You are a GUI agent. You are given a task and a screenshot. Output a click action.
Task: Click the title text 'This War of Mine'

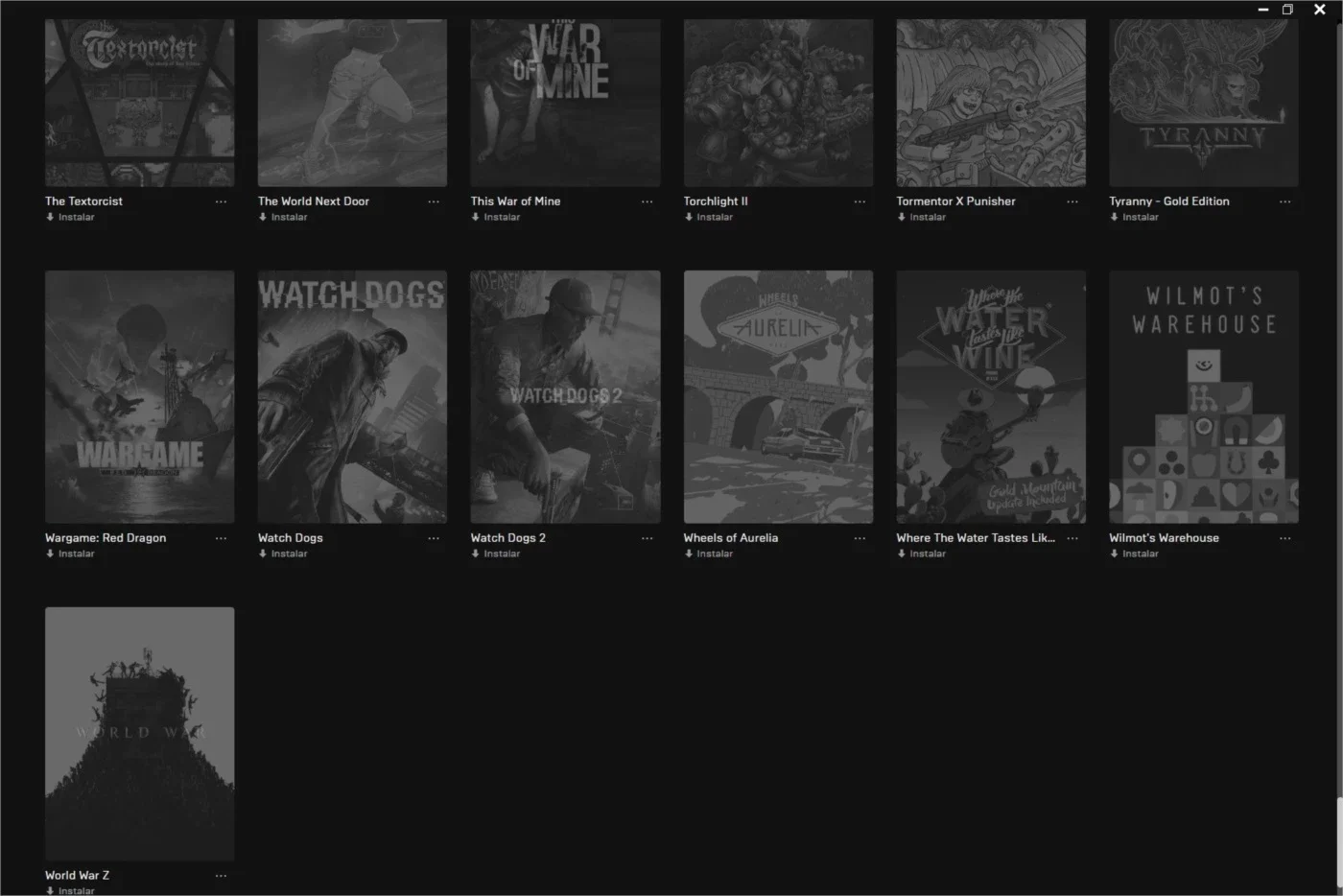[516, 201]
